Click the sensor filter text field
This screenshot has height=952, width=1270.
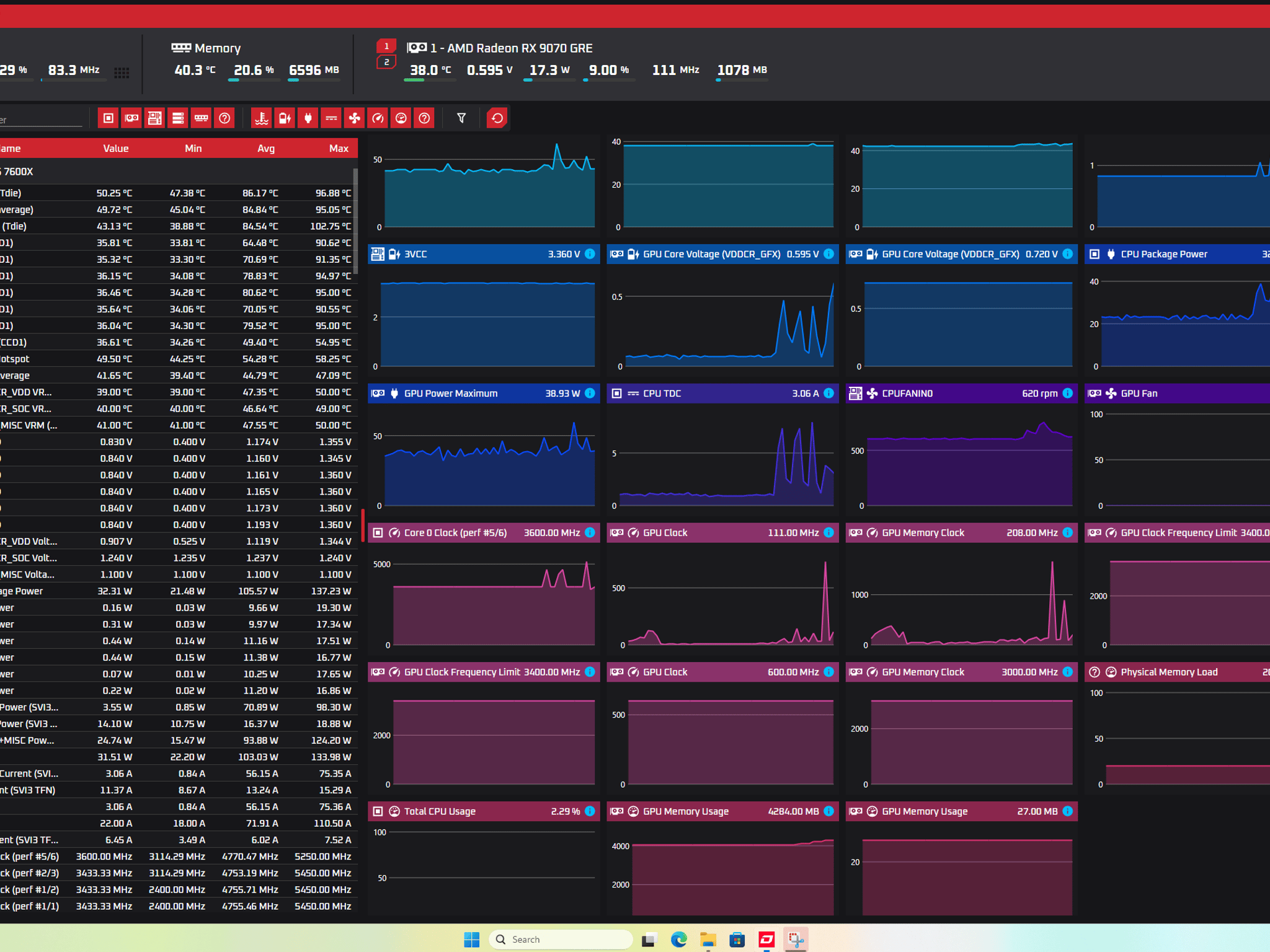[x=41, y=120]
